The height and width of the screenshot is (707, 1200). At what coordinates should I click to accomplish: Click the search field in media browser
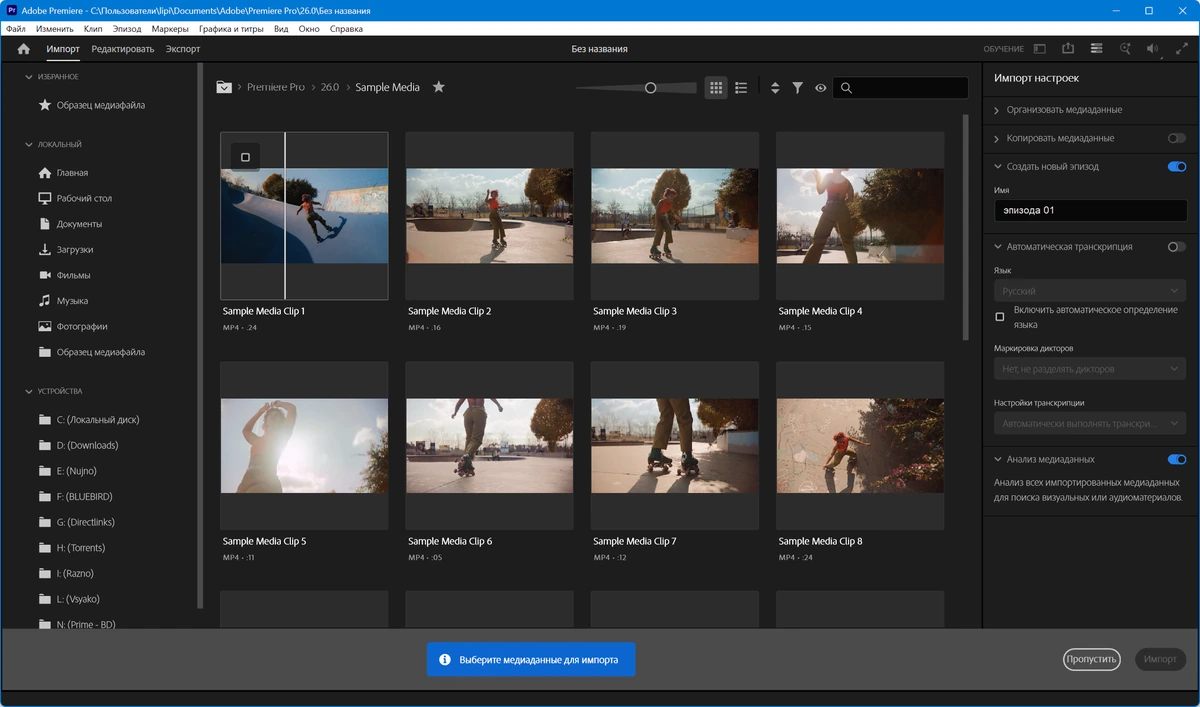click(x=900, y=88)
